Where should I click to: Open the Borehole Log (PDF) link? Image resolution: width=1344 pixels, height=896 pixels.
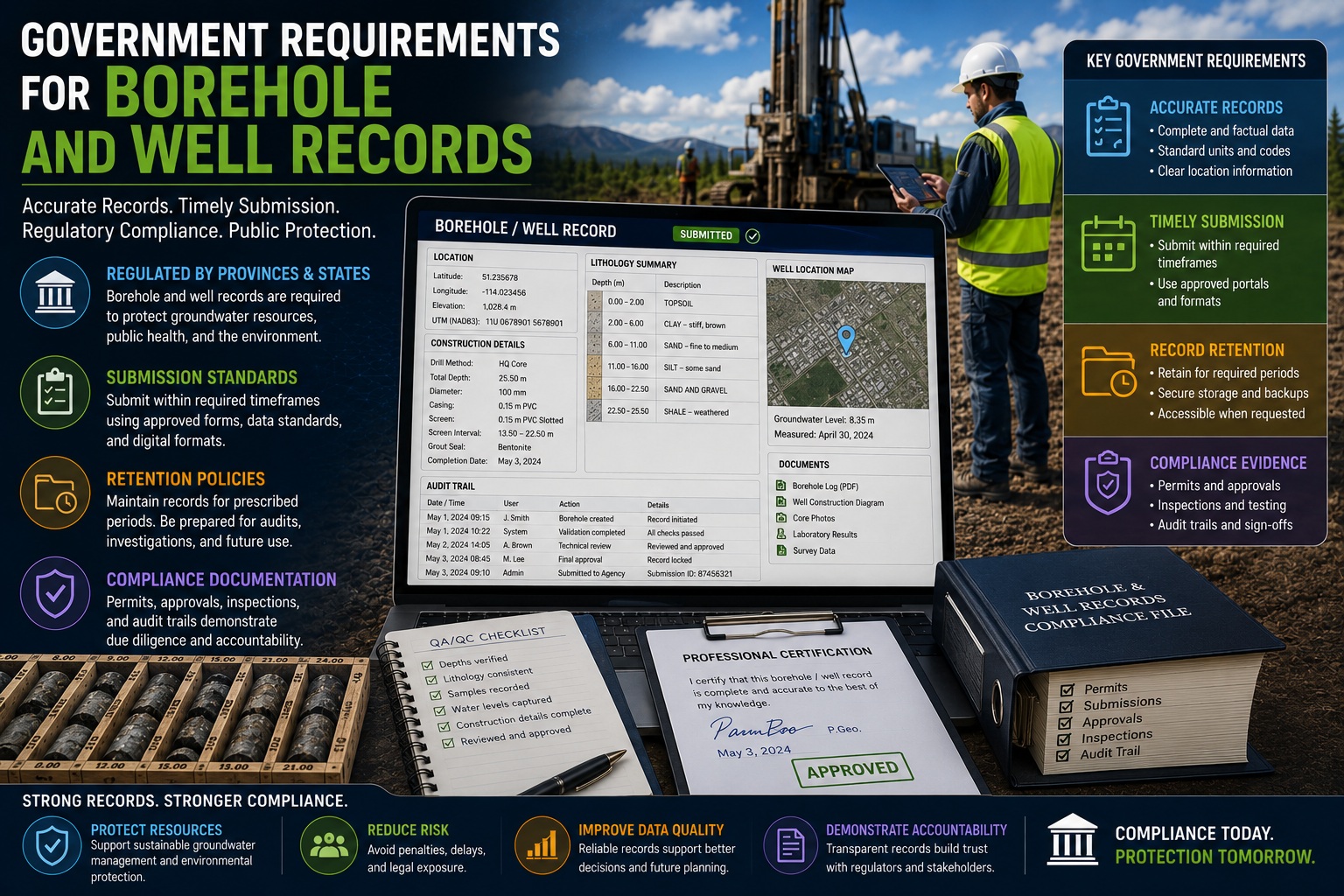tap(825, 486)
